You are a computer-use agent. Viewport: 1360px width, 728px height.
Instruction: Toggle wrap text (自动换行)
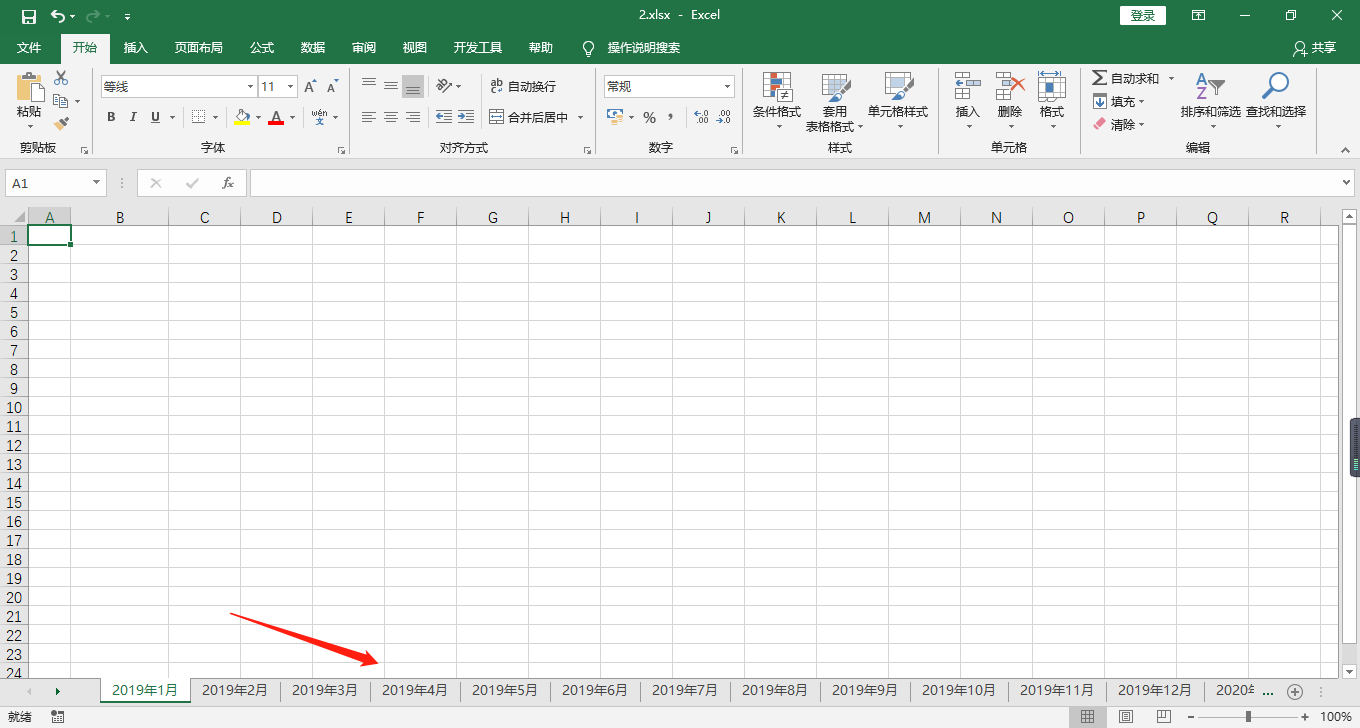[x=522, y=87]
